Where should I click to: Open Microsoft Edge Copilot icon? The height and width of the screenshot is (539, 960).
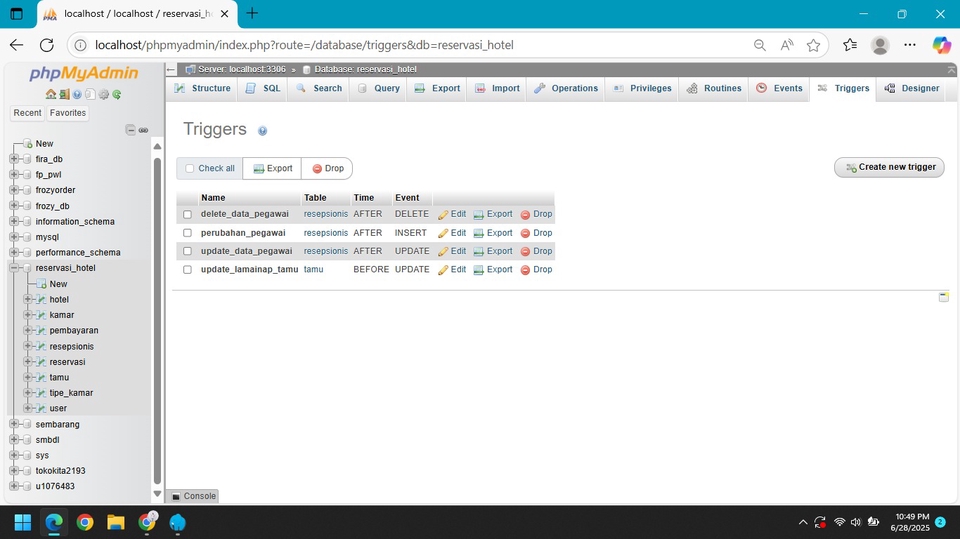click(x=941, y=45)
